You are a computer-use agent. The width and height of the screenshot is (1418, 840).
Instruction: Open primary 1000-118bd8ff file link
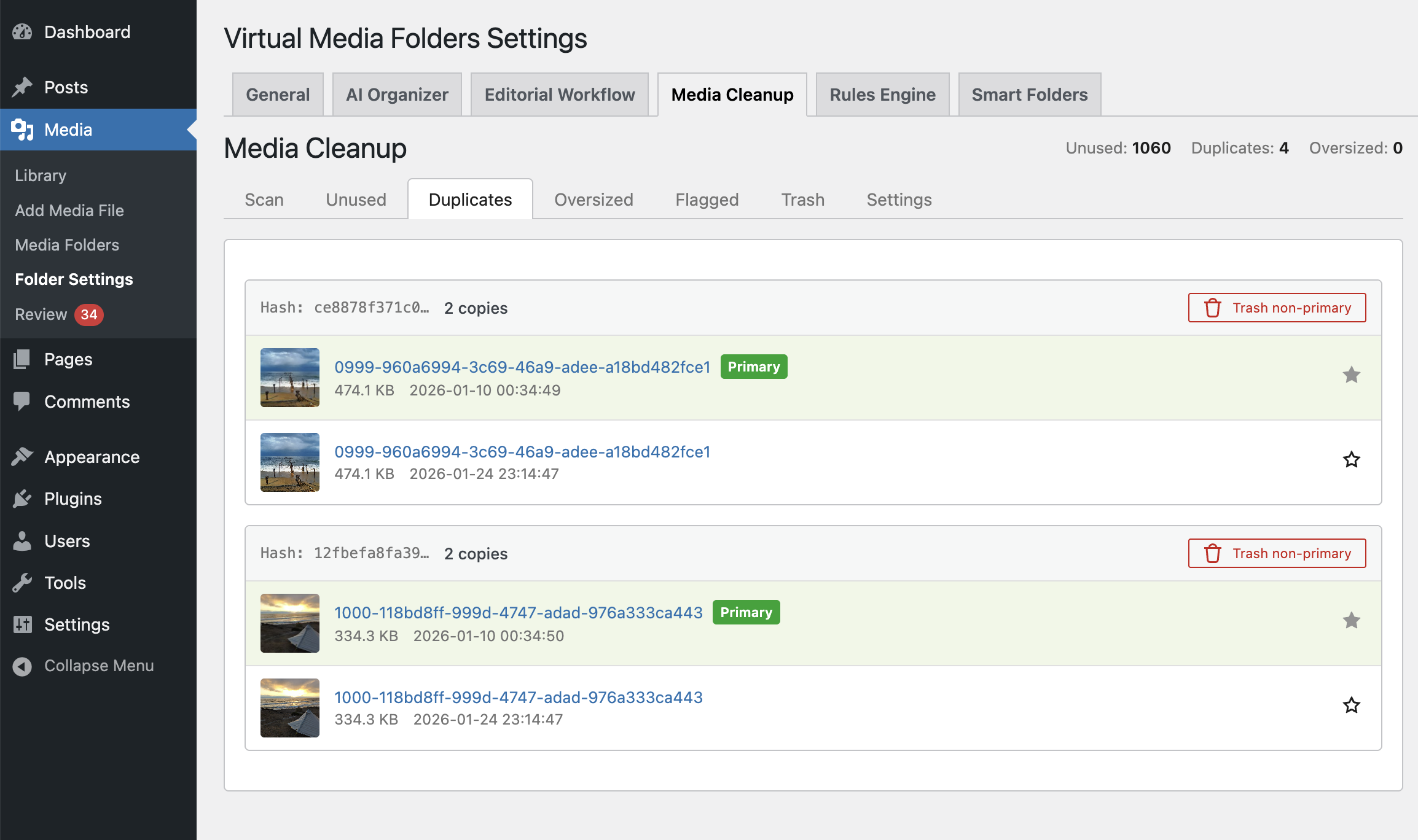pos(518,612)
